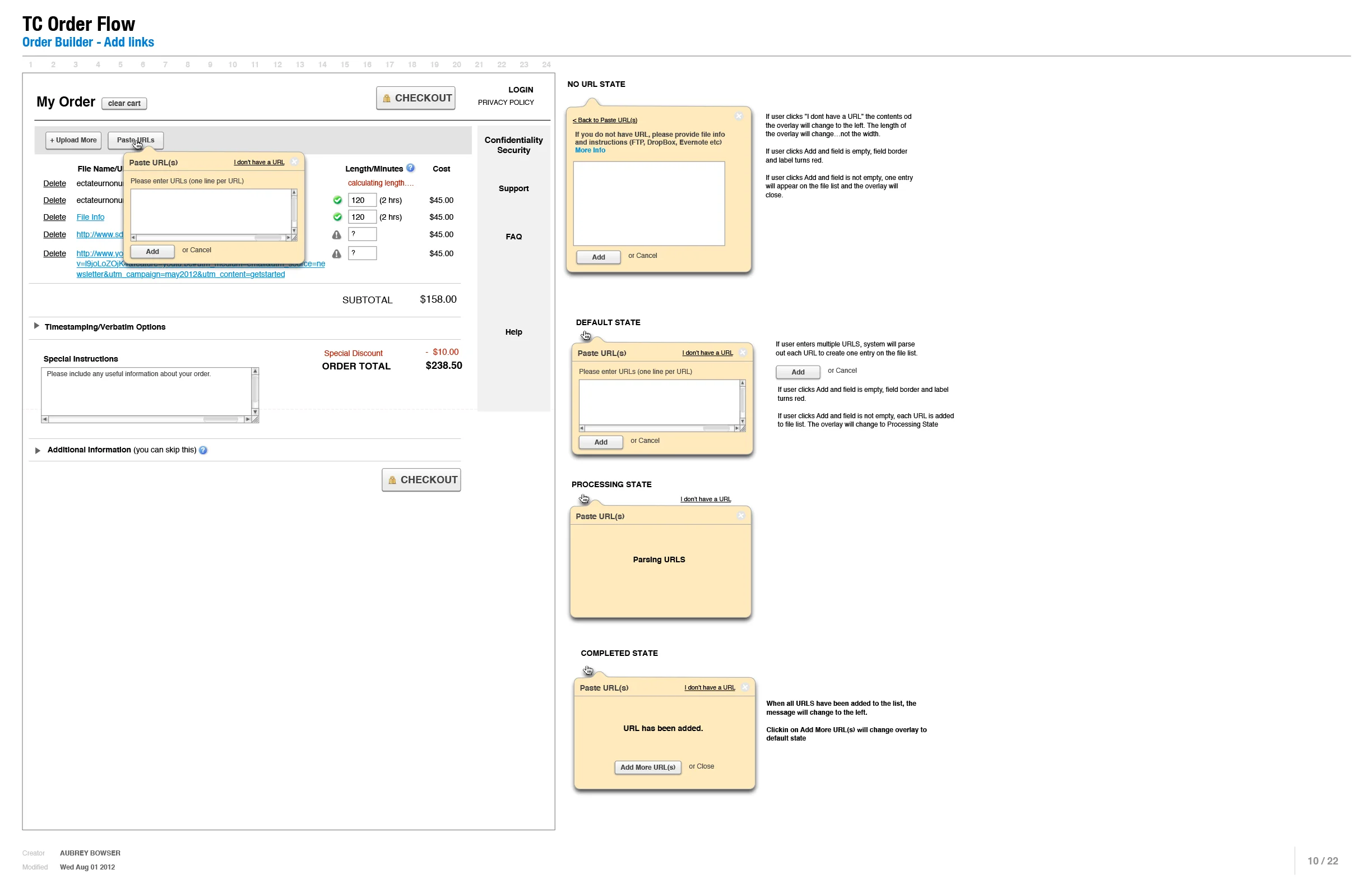Click the help icon beside Length/Minutes
The image size is (1372, 888).
coord(411,168)
